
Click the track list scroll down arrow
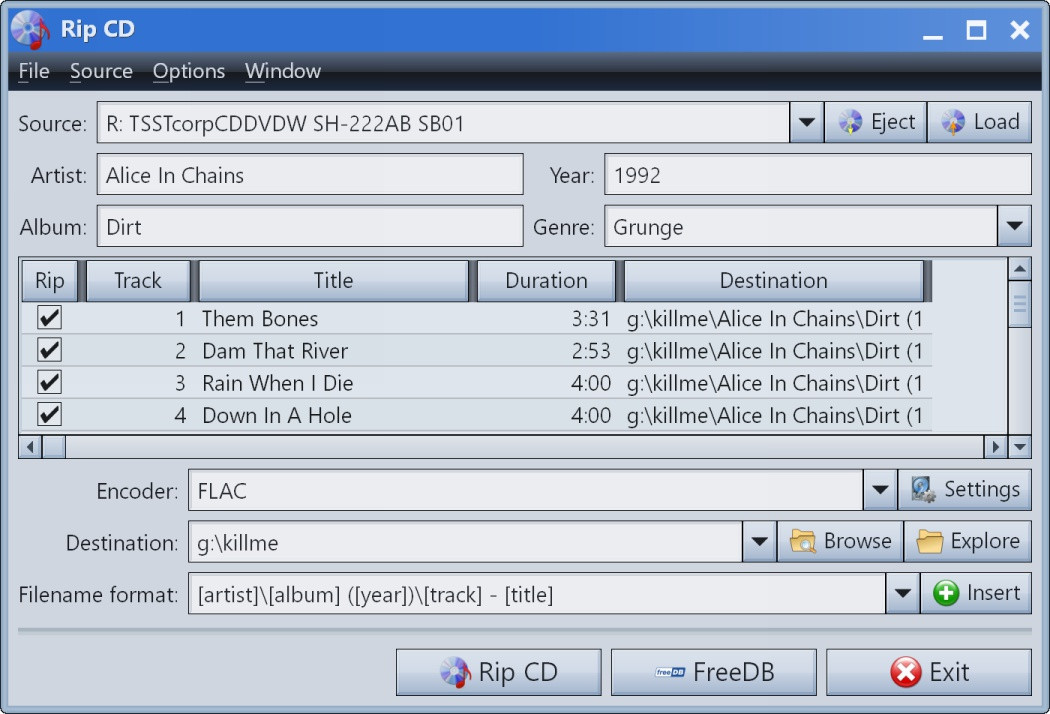click(x=1020, y=446)
